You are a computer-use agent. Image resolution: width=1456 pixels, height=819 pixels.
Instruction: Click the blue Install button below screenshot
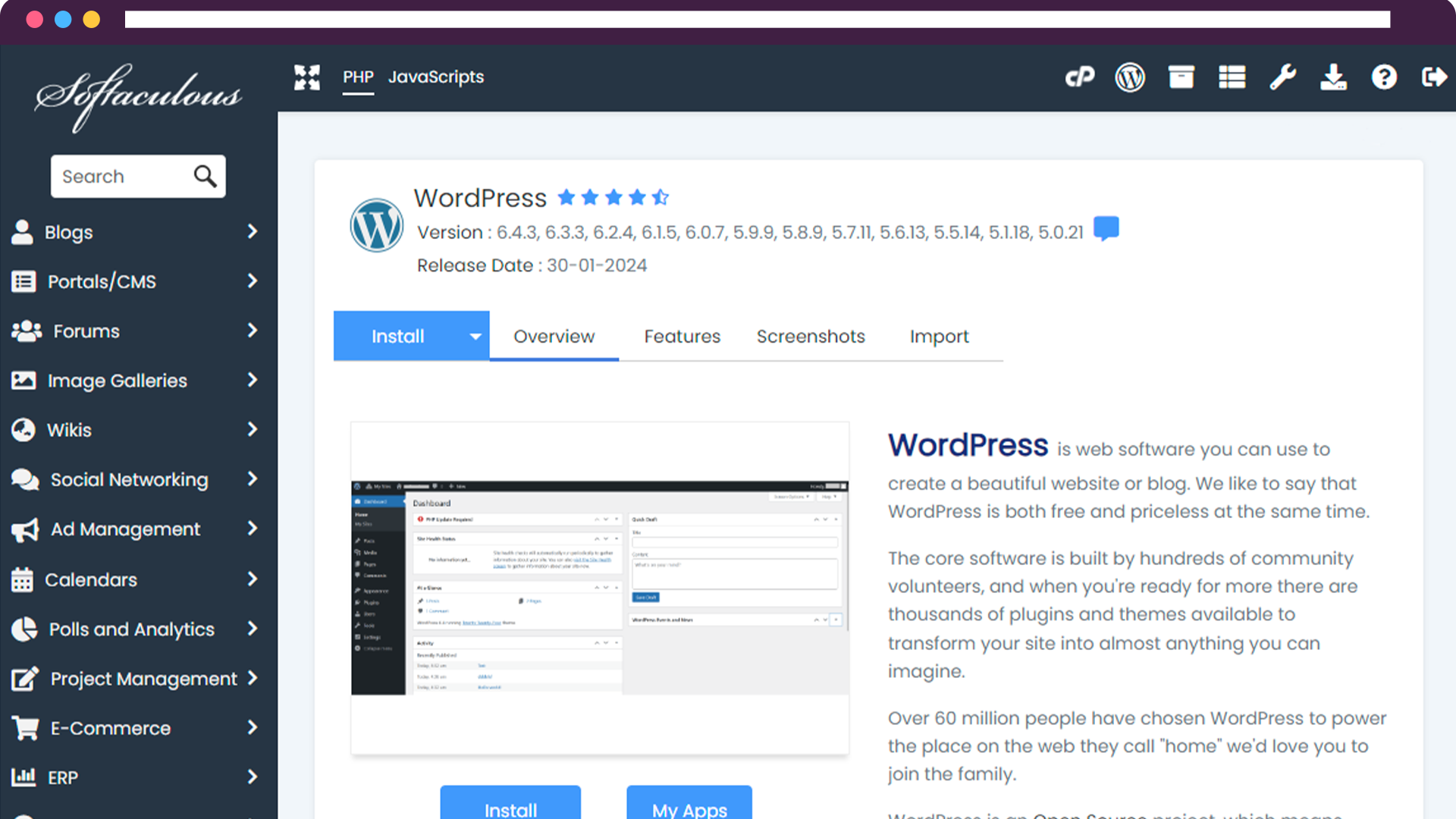(510, 803)
